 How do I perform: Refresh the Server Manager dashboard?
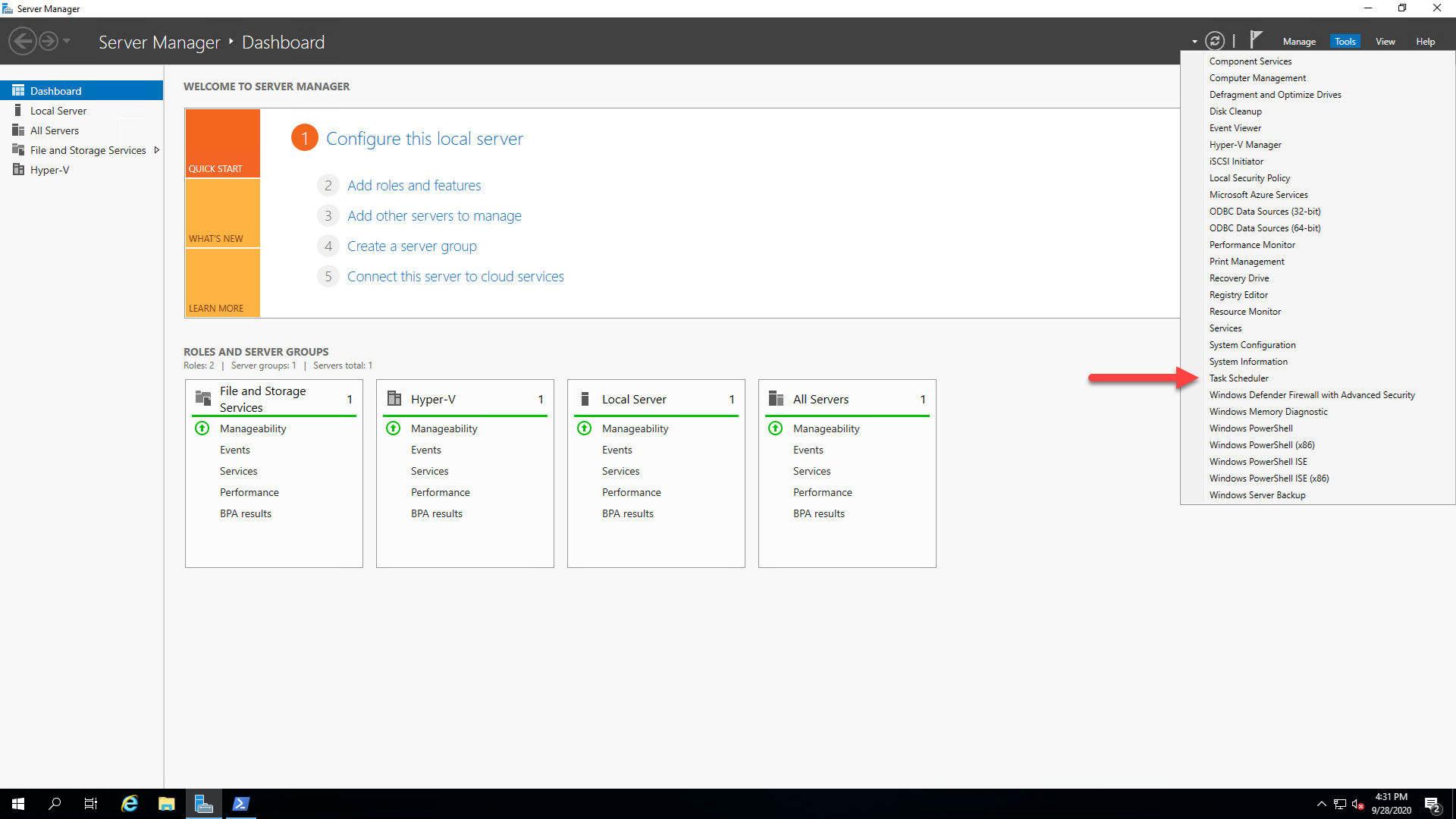(1215, 41)
